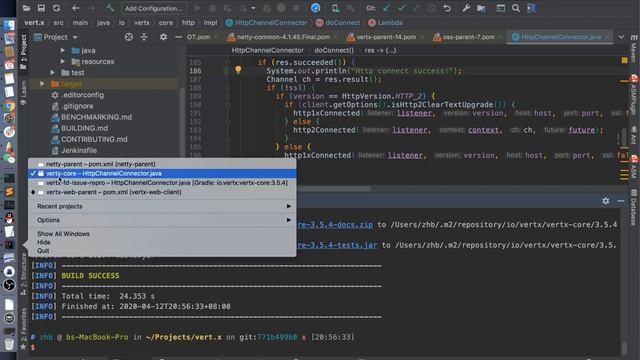Open Project Structure folder icon
640x360 pixels.
point(482,8)
